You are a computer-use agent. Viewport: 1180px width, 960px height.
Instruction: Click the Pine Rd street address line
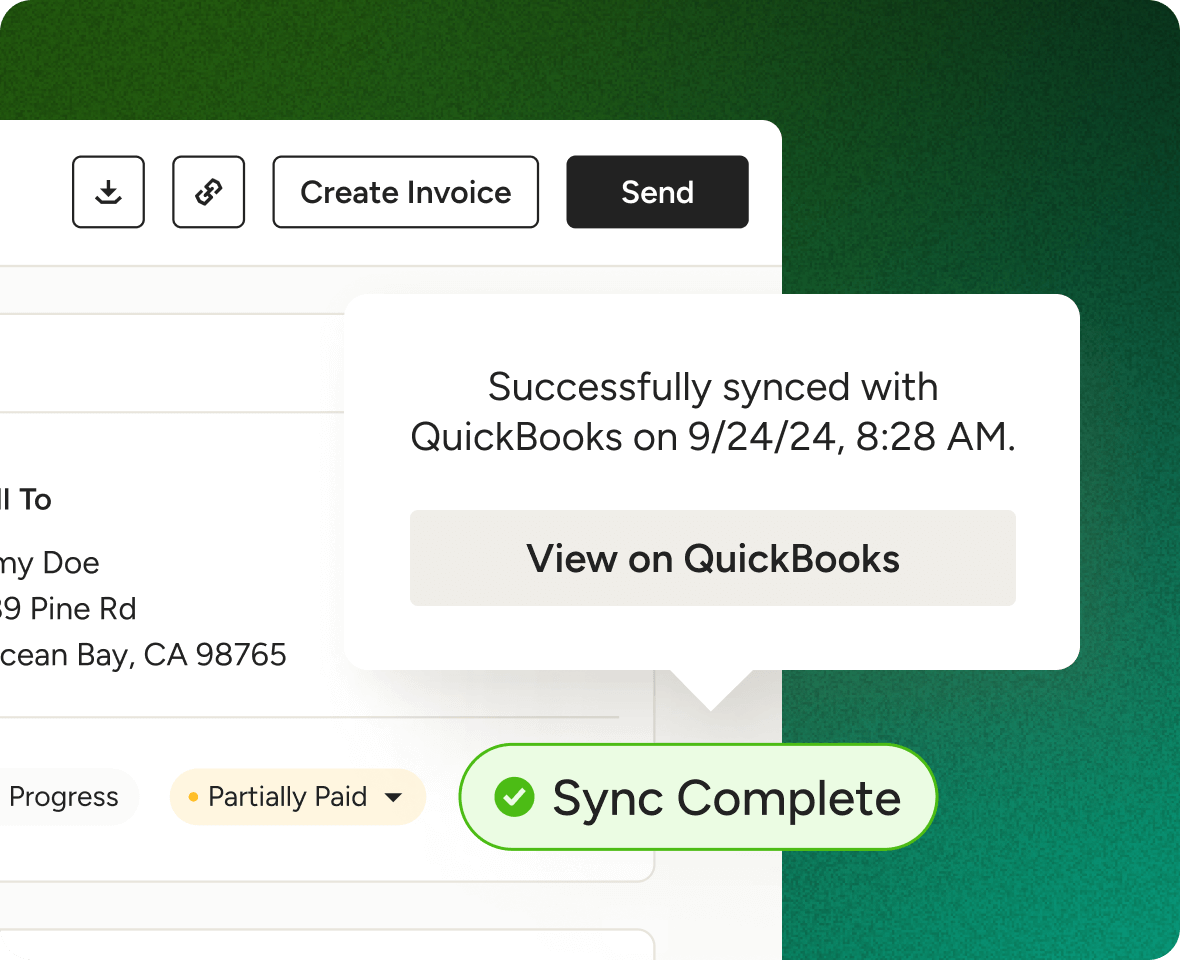pyautogui.click(x=68, y=608)
